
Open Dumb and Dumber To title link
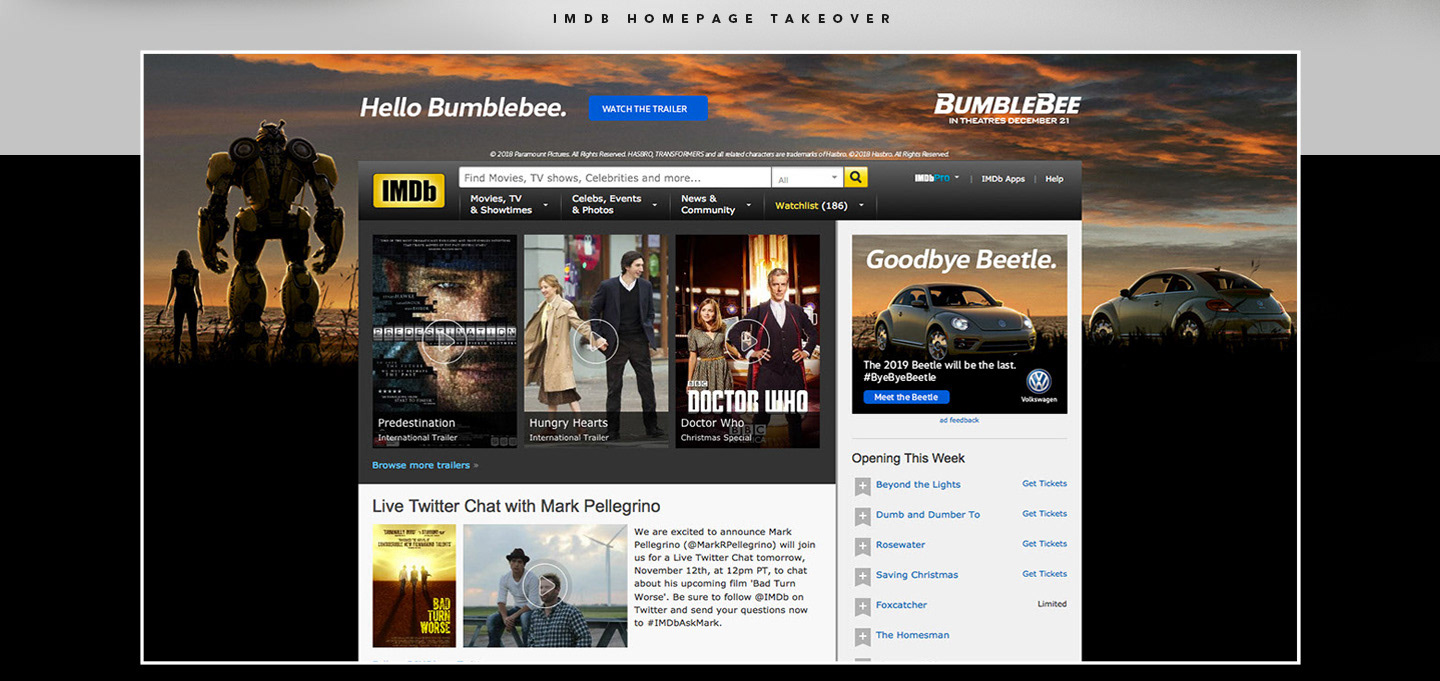(928, 514)
